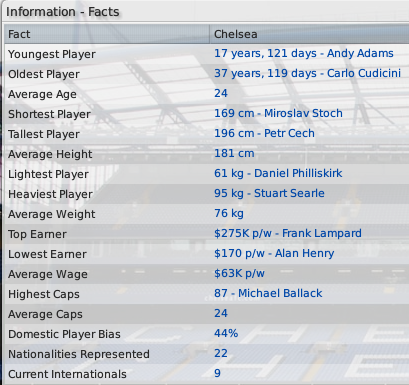Select the Average Height row
The width and height of the screenshot is (409, 385).
point(207,154)
